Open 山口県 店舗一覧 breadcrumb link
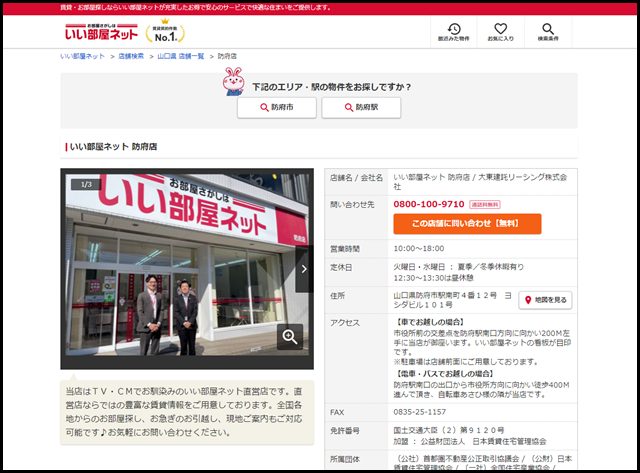640x473 pixels. tap(180, 56)
